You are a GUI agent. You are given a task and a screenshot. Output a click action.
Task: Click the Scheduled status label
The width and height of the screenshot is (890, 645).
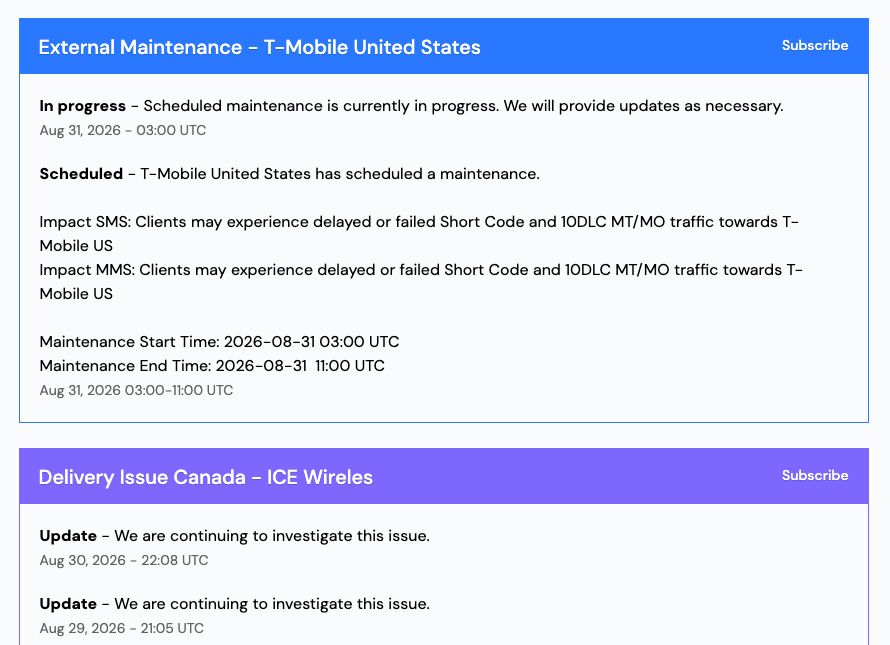tap(81, 174)
